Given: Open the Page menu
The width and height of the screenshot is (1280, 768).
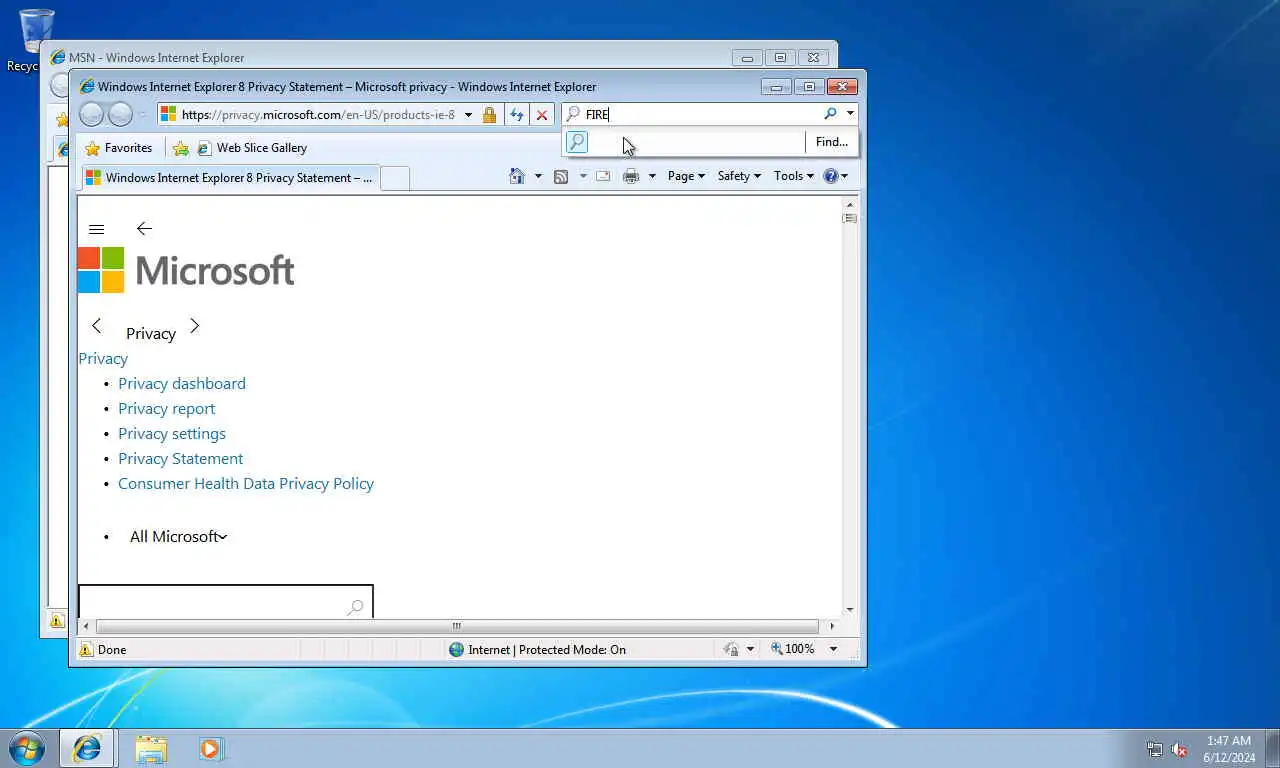Looking at the screenshot, I should coord(686,176).
